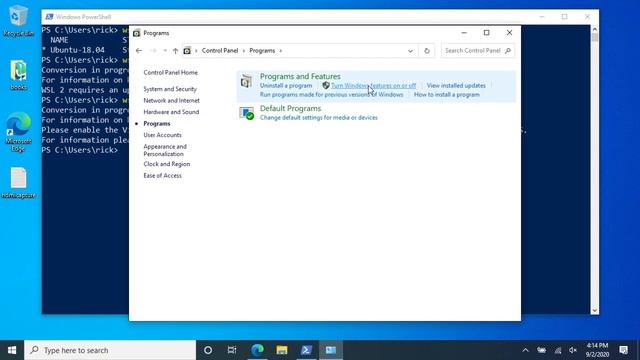Switch to PowerShell on the taskbar

click(x=306, y=350)
